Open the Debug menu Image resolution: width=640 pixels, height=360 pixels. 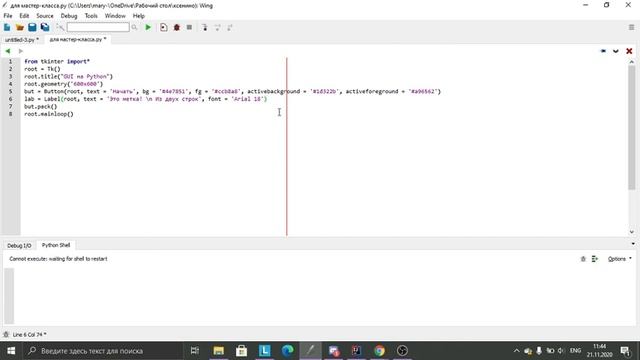69,16
